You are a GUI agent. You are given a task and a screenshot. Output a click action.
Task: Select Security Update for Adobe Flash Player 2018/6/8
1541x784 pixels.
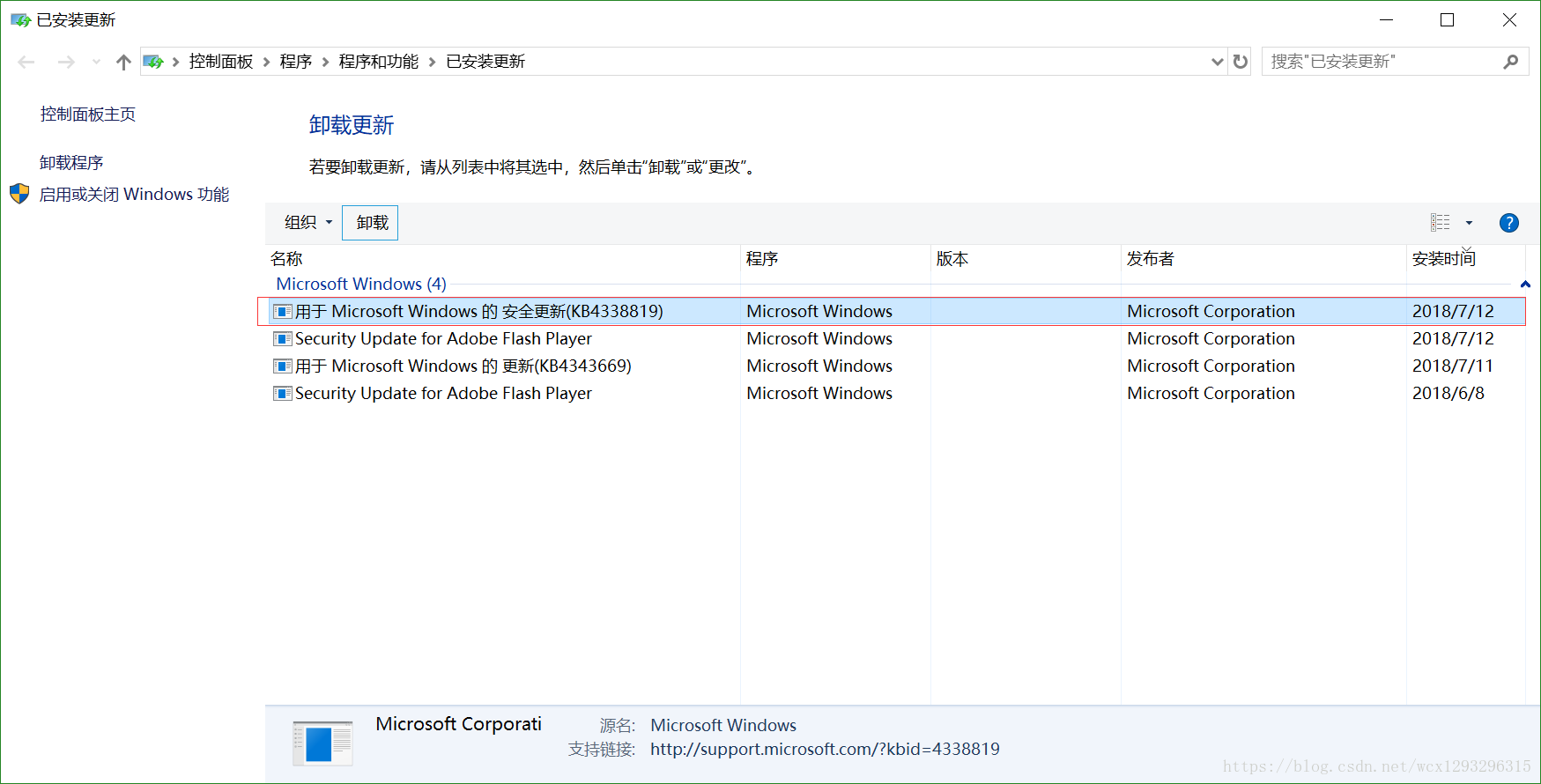pos(898,393)
